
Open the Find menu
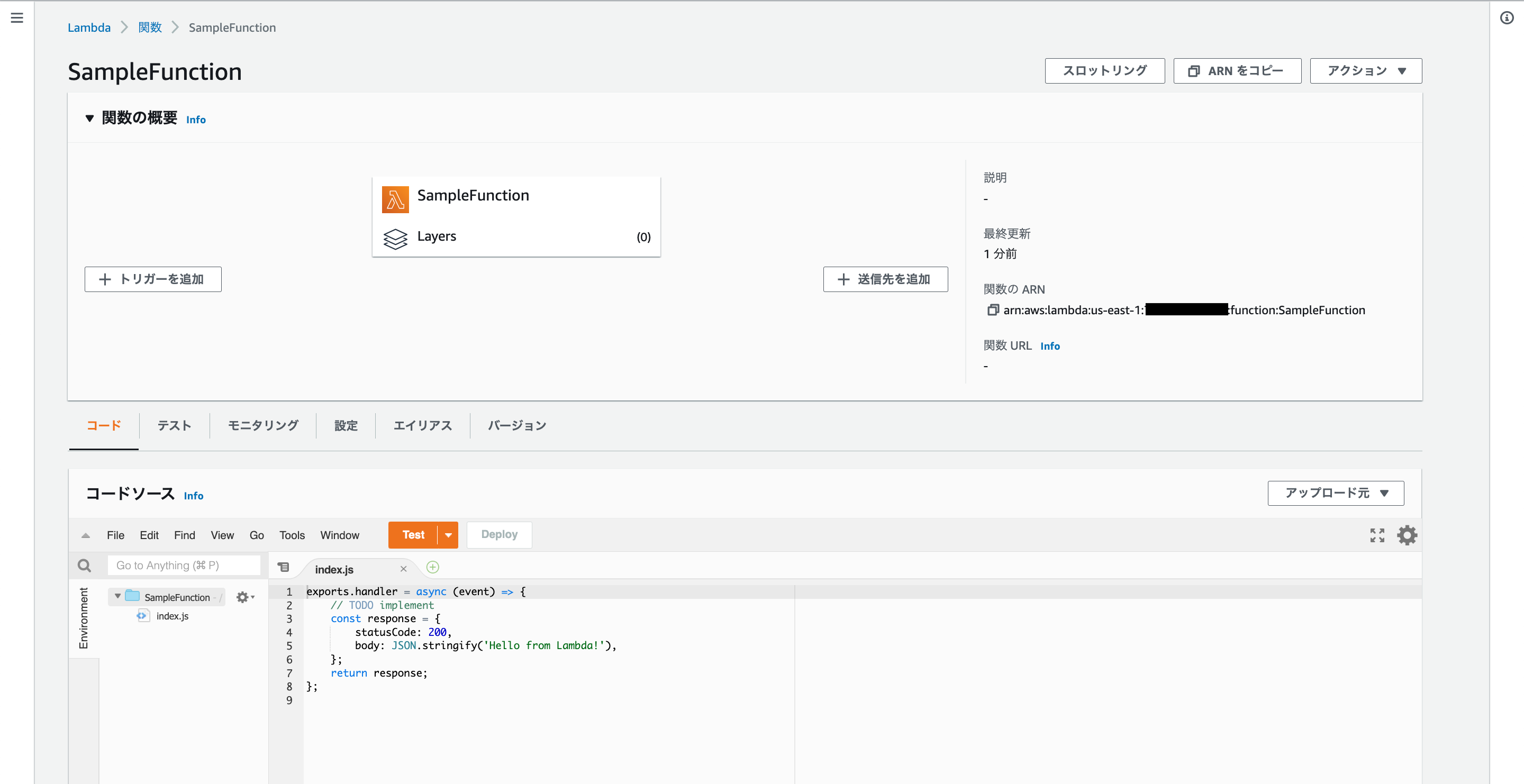(185, 535)
